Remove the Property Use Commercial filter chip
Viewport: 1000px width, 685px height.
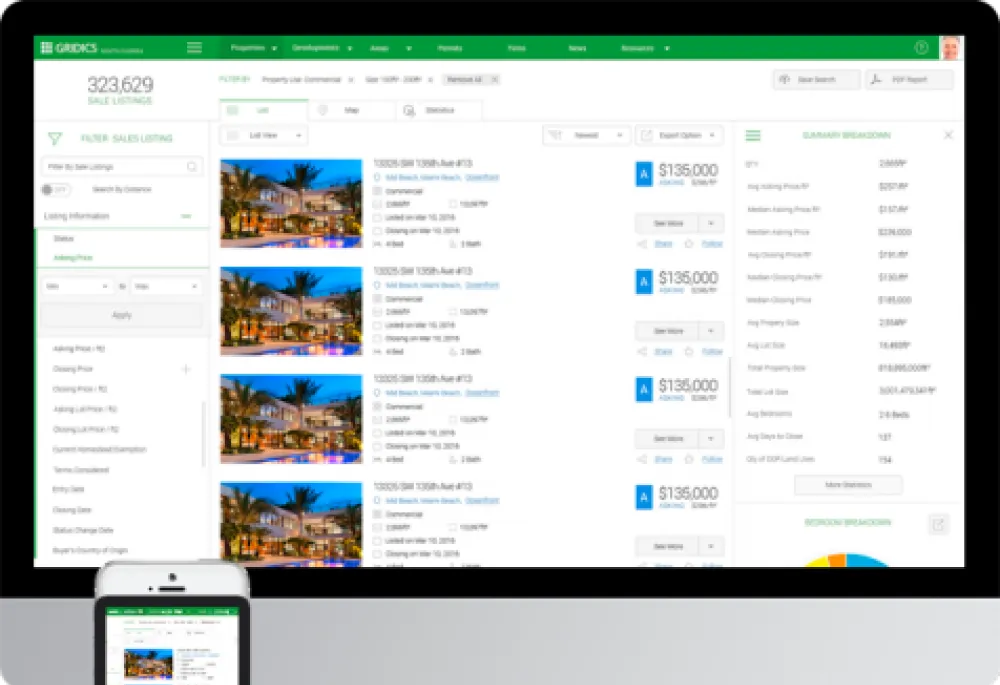[x=351, y=80]
